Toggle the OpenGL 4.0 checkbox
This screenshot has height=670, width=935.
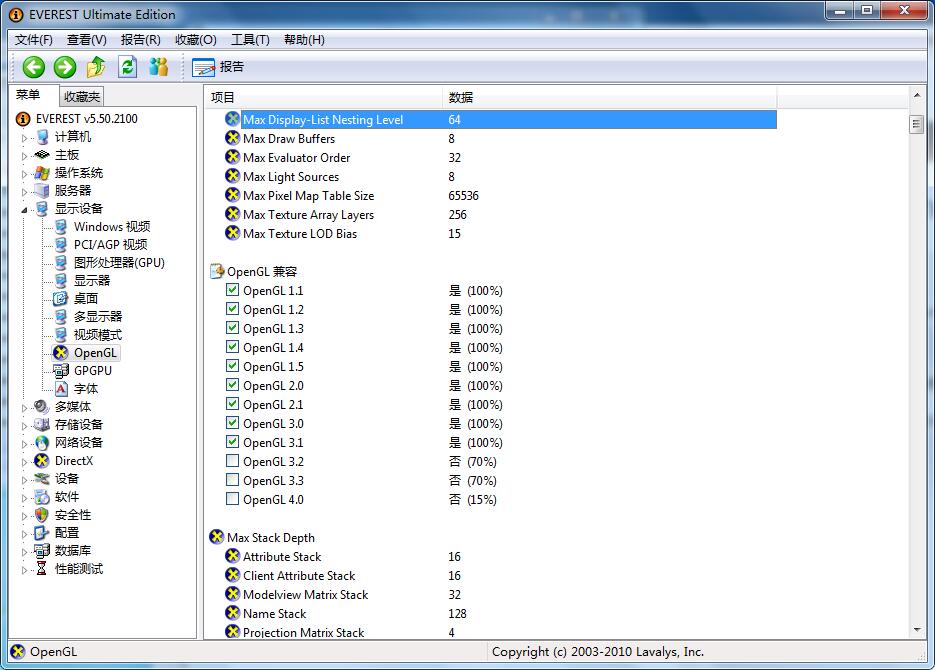point(233,499)
